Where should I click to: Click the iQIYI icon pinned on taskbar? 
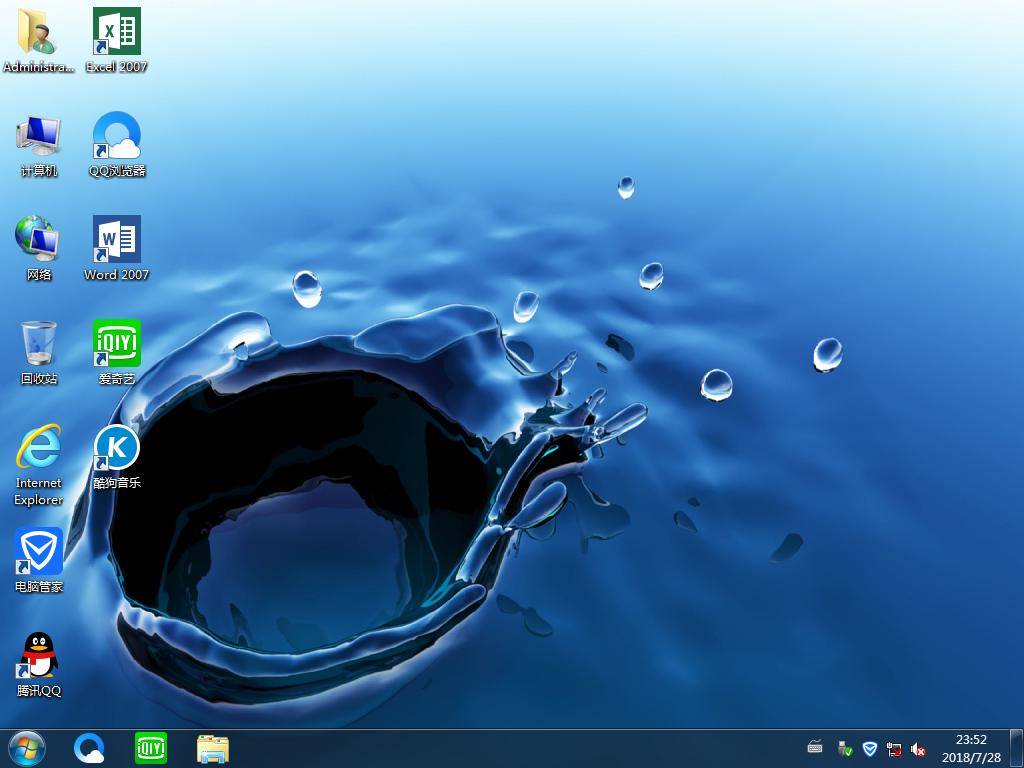[x=151, y=748]
